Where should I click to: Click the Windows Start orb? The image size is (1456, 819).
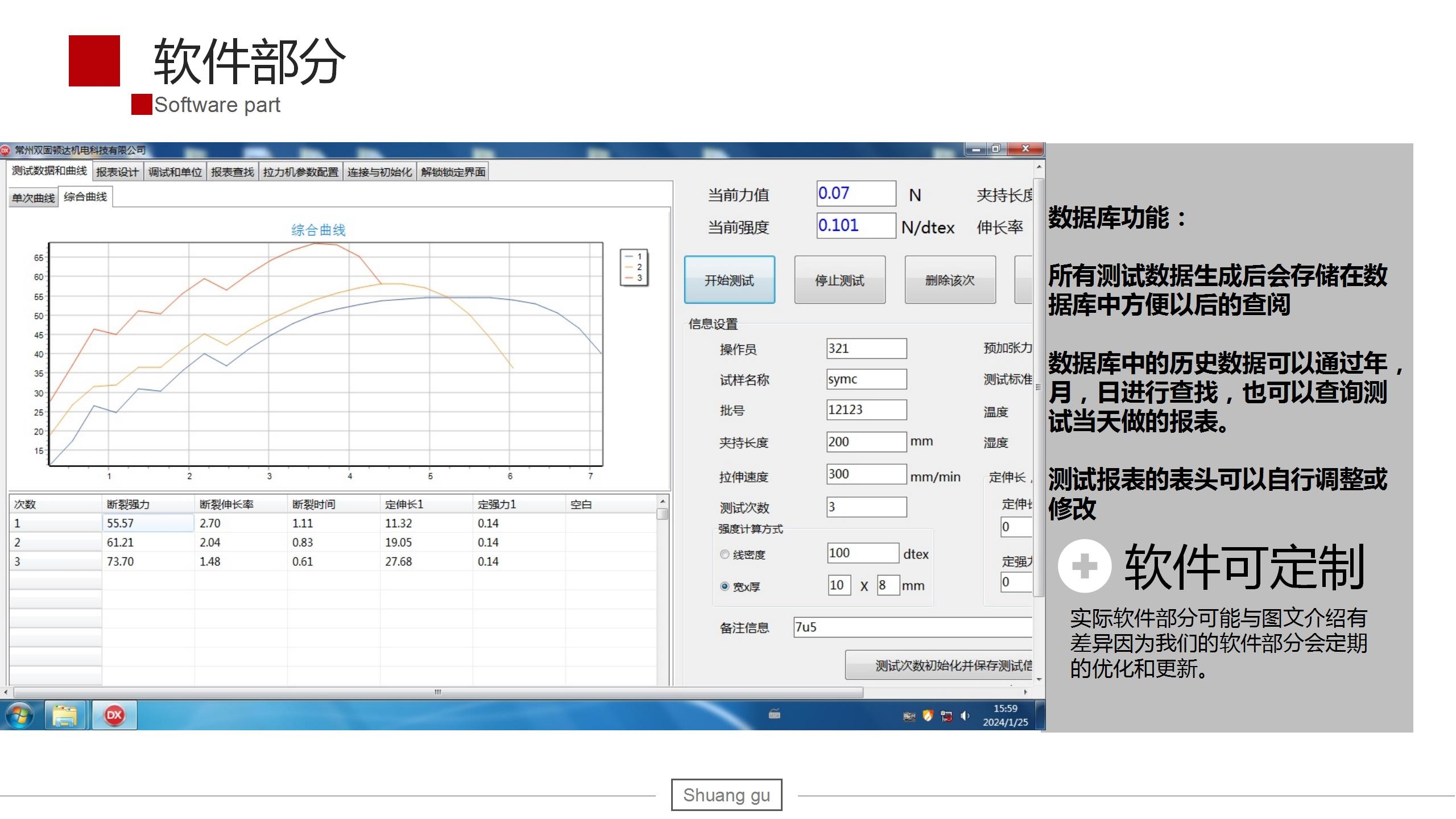[x=20, y=715]
